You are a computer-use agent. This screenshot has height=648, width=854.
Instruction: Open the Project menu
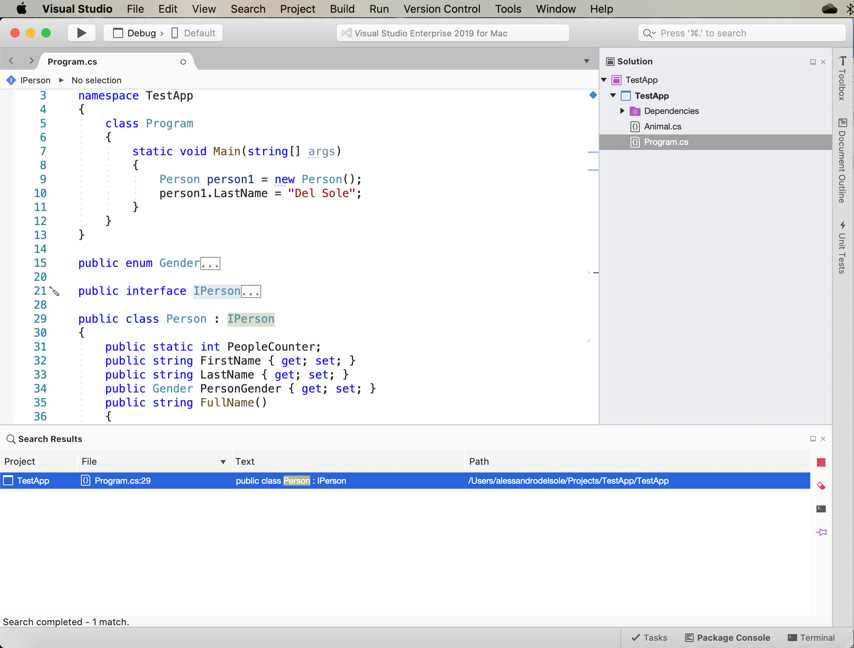pyautogui.click(x=297, y=9)
